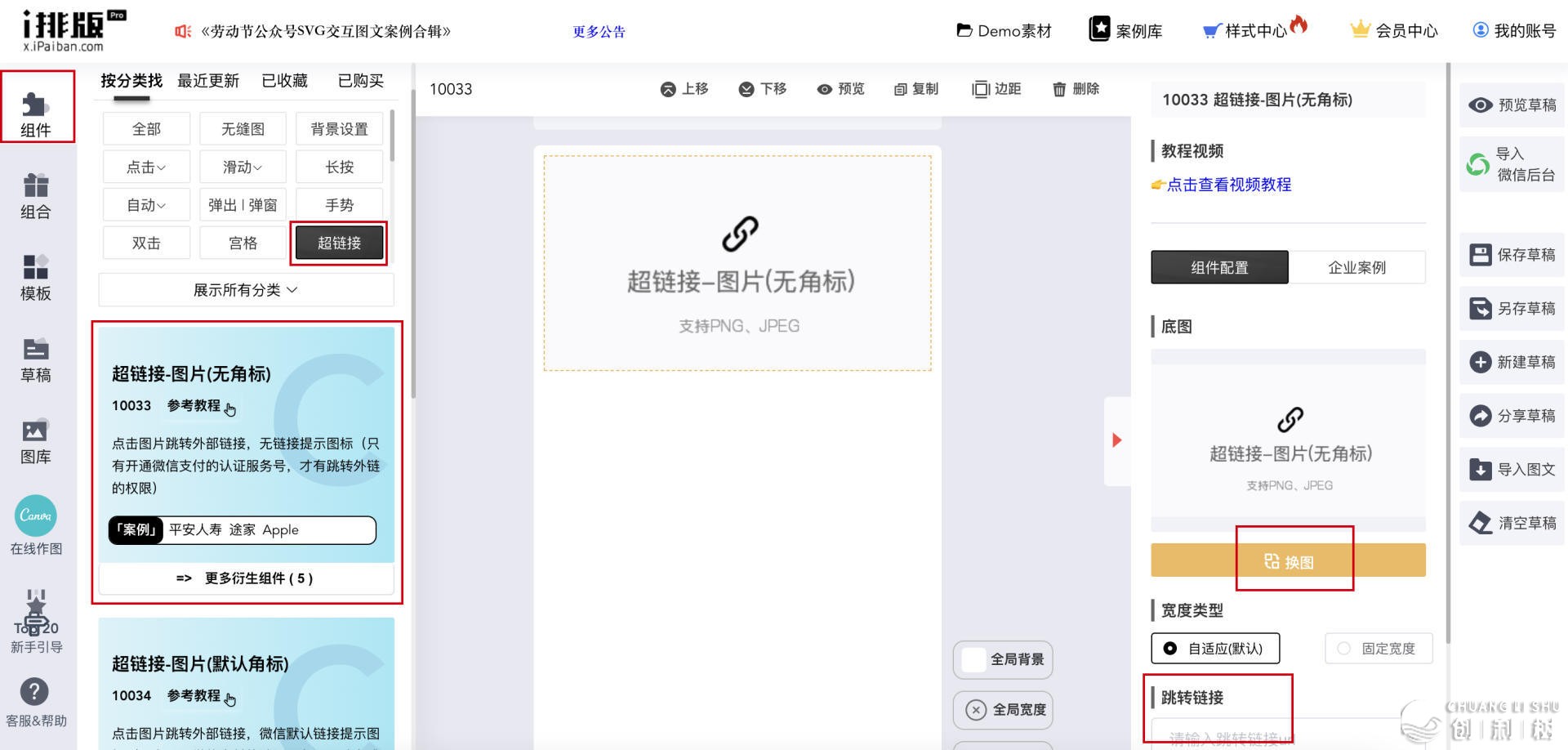Click 保存草稿 save draft icon
Viewport: 1568px width, 750px height.
[1480, 255]
